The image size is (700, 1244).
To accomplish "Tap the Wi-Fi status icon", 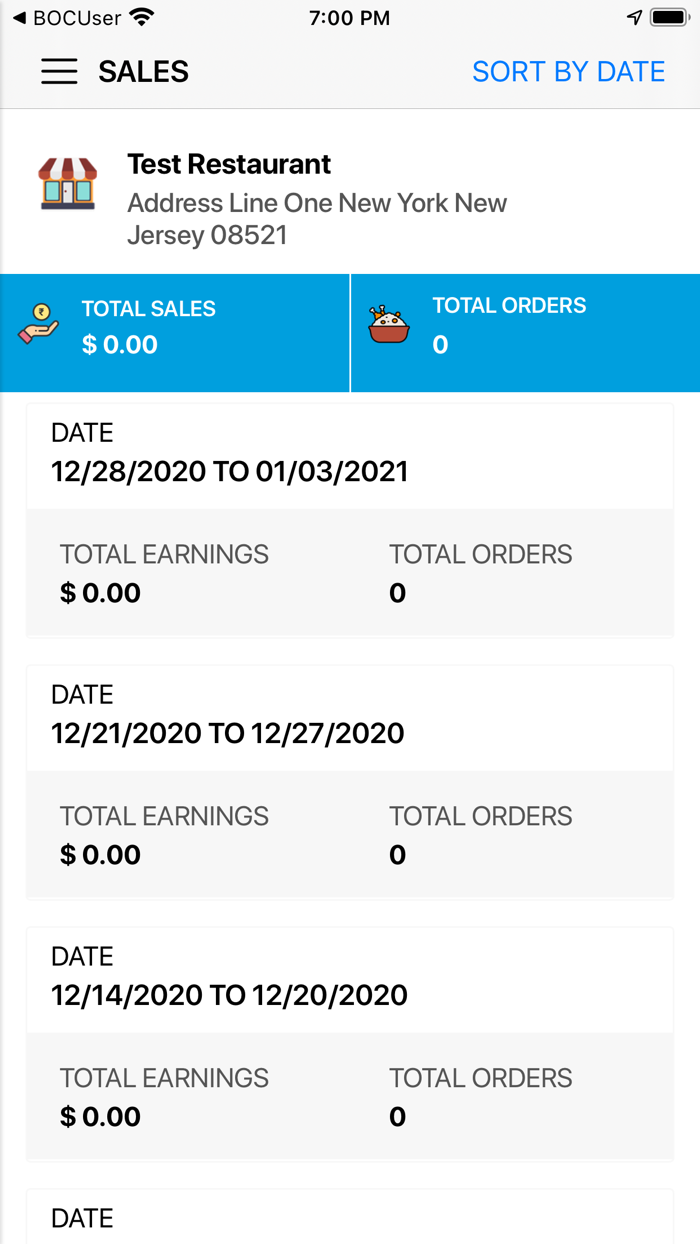I will (x=142, y=17).
